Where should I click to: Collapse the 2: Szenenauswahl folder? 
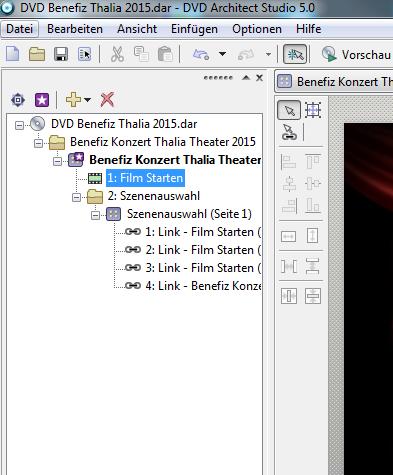(77, 197)
